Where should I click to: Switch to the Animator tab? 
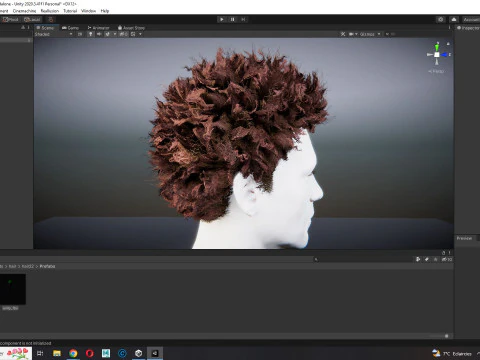(98, 28)
